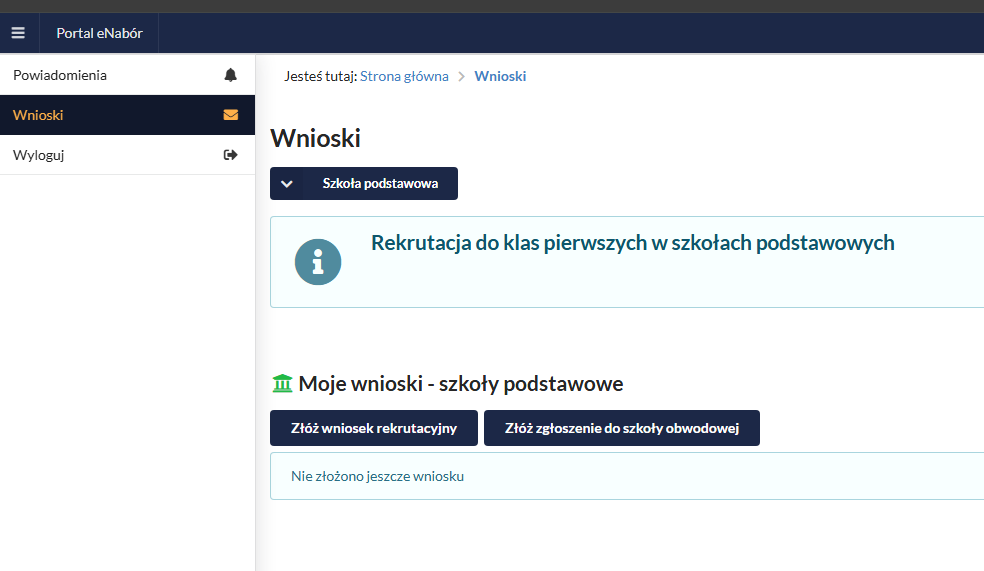Toggle the hamburger sidebar menu icon
This screenshot has height=571, width=984.
[x=18, y=33]
